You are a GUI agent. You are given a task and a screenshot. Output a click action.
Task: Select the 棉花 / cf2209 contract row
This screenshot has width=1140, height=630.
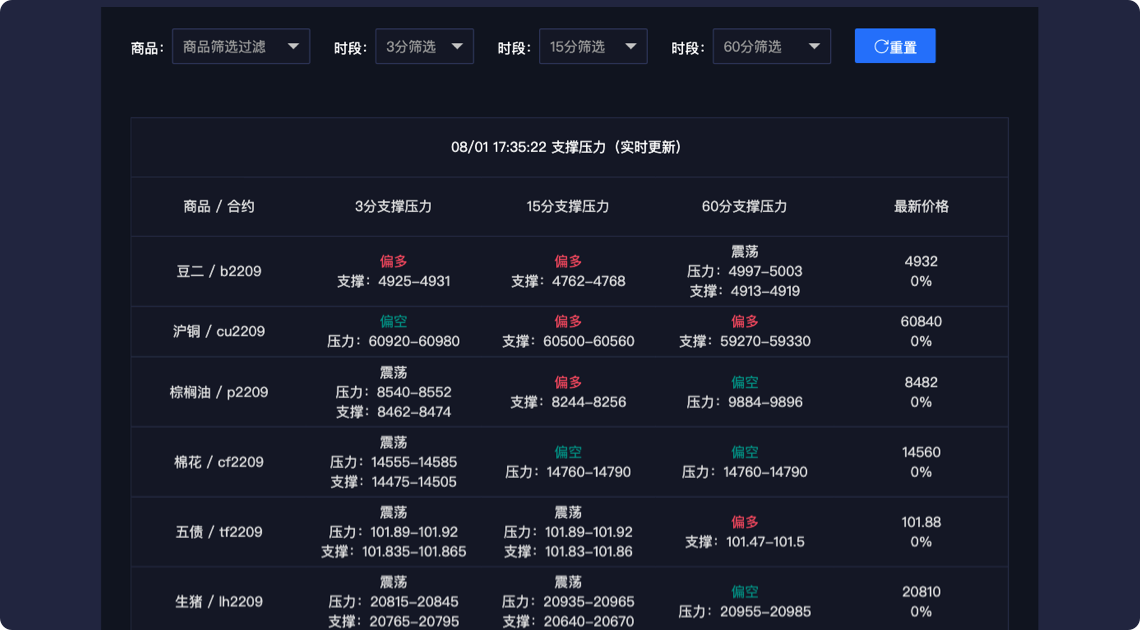tap(219, 462)
